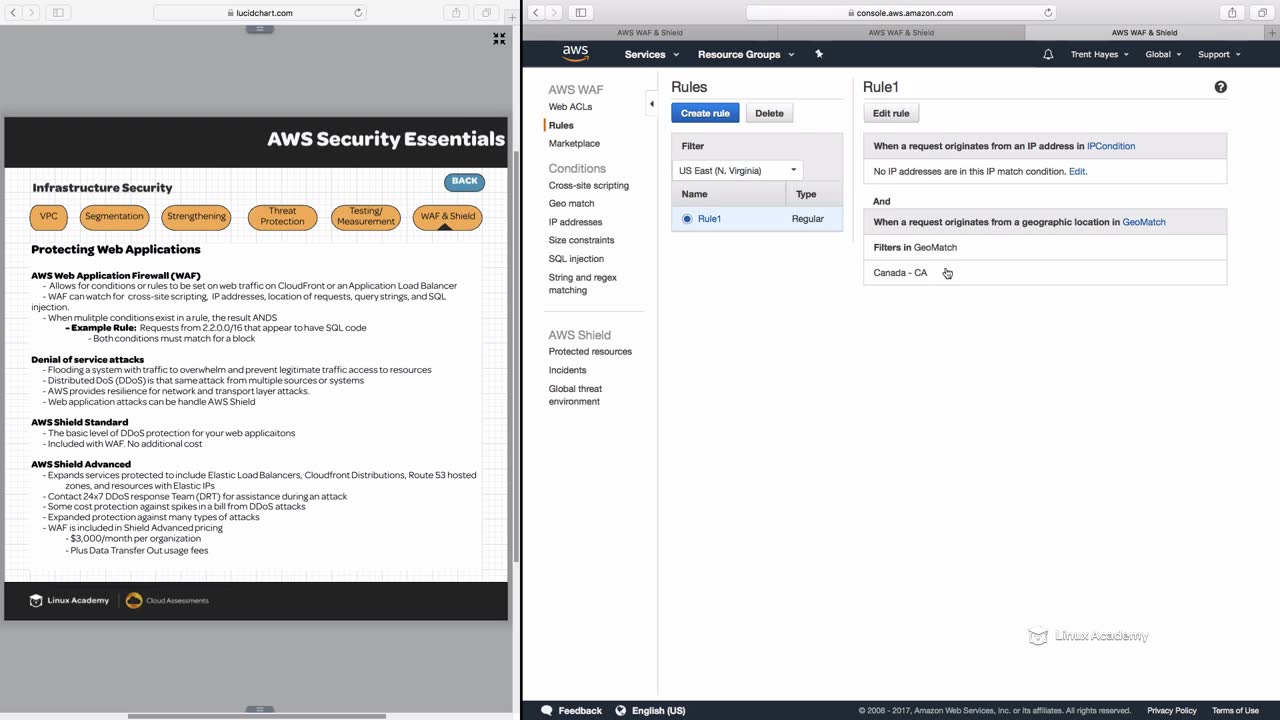This screenshot has width=1280, height=720.
Task: Select the WAF & Shield topic pill
Action: [447, 216]
